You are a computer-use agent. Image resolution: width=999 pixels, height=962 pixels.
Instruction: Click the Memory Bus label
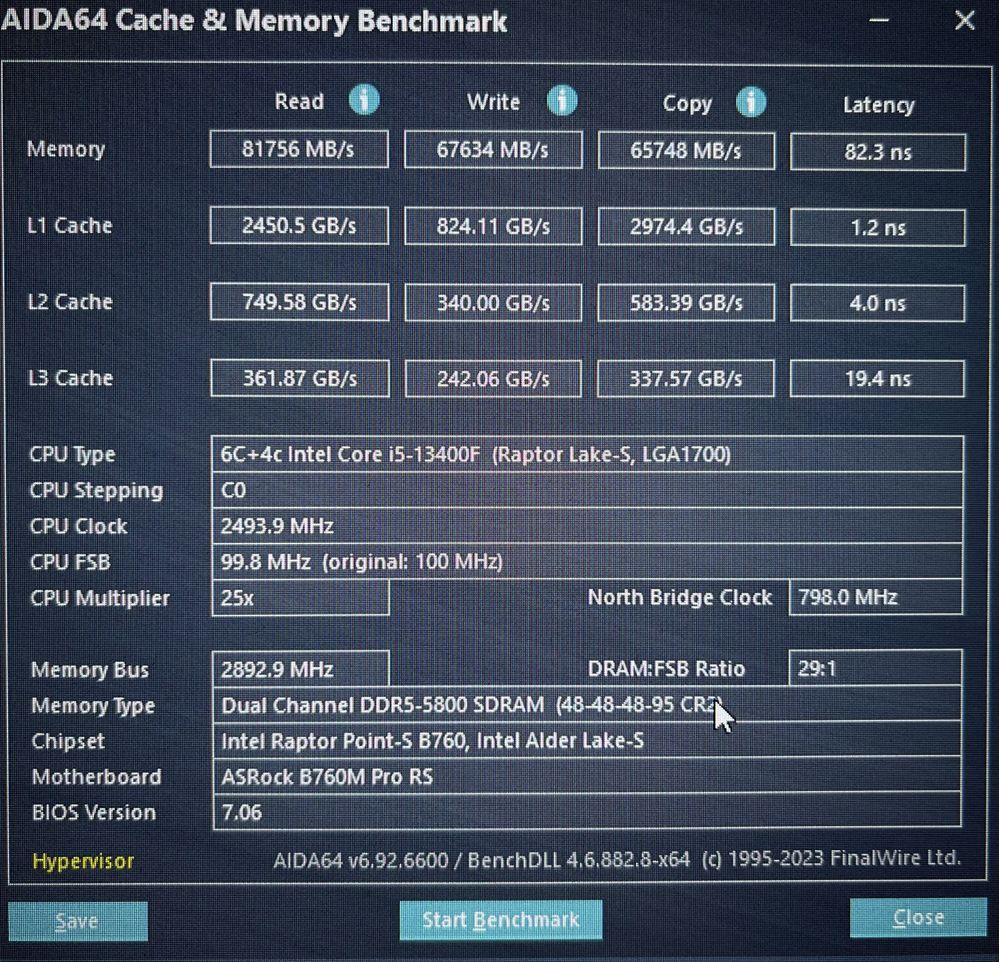[90, 670]
